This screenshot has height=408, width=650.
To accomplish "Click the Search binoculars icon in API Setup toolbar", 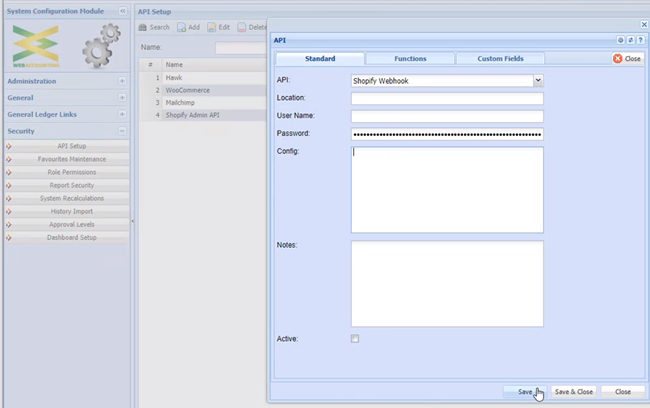I will (143, 27).
